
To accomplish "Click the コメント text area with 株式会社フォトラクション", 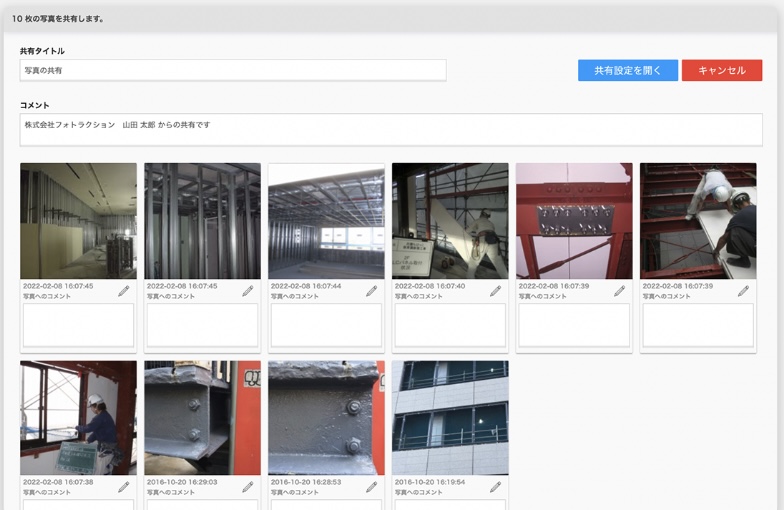I will click(x=391, y=130).
